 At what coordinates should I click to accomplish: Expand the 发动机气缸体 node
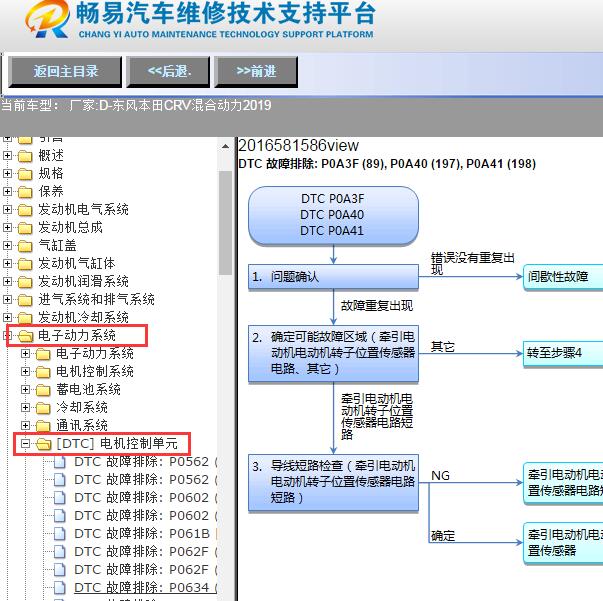coord(7,263)
